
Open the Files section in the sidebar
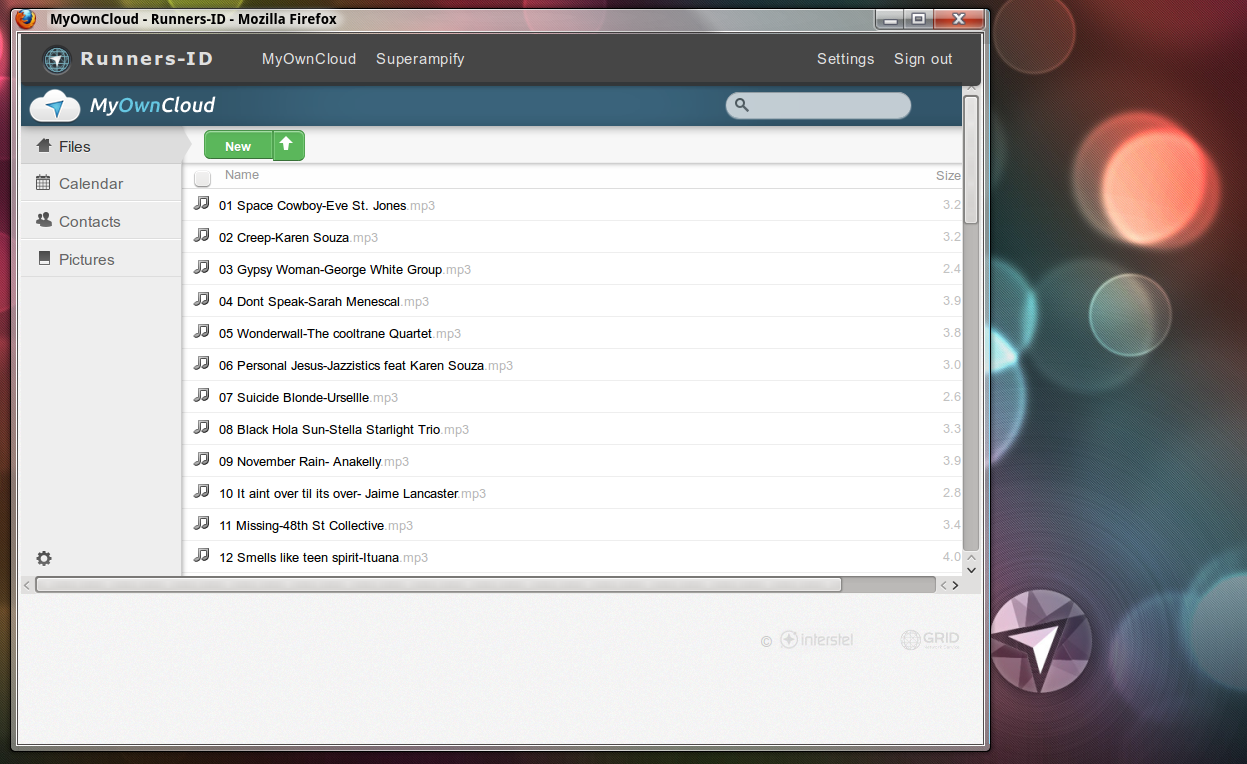[100, 146]
